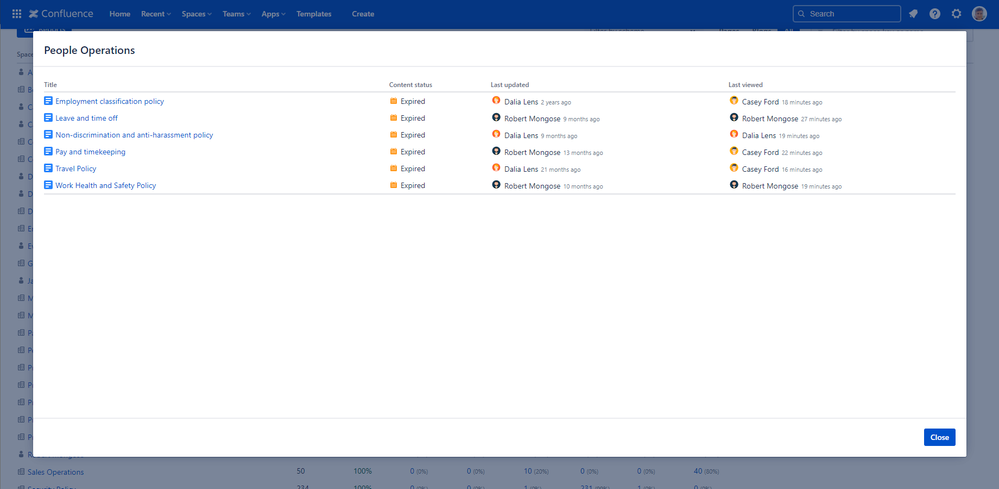Click Expired status icon for Employment classification policy
The width and height of the screenshot is (999, 489).
coord(393,101)
